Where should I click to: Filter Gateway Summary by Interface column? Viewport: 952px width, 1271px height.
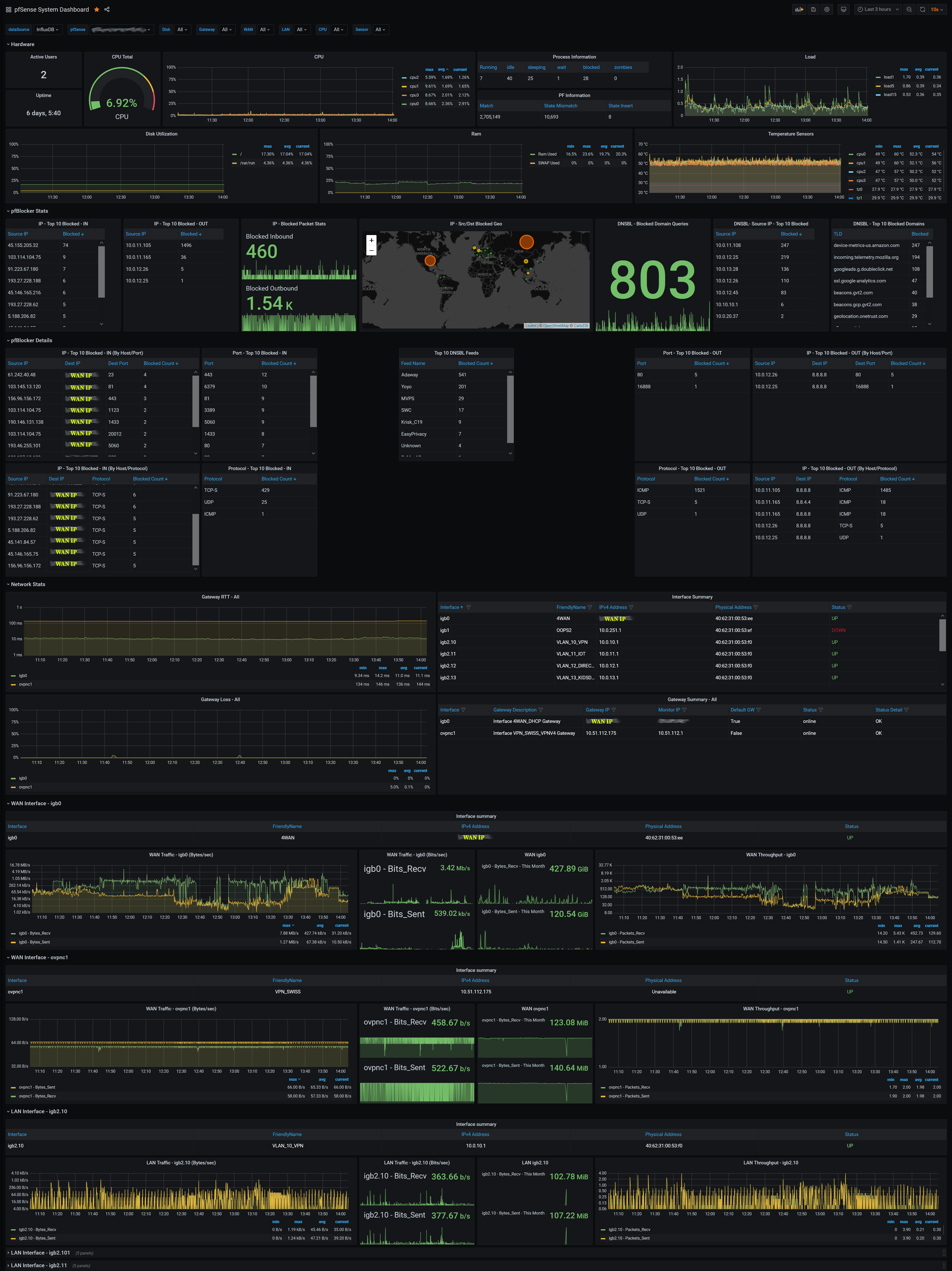pos(463,710)
